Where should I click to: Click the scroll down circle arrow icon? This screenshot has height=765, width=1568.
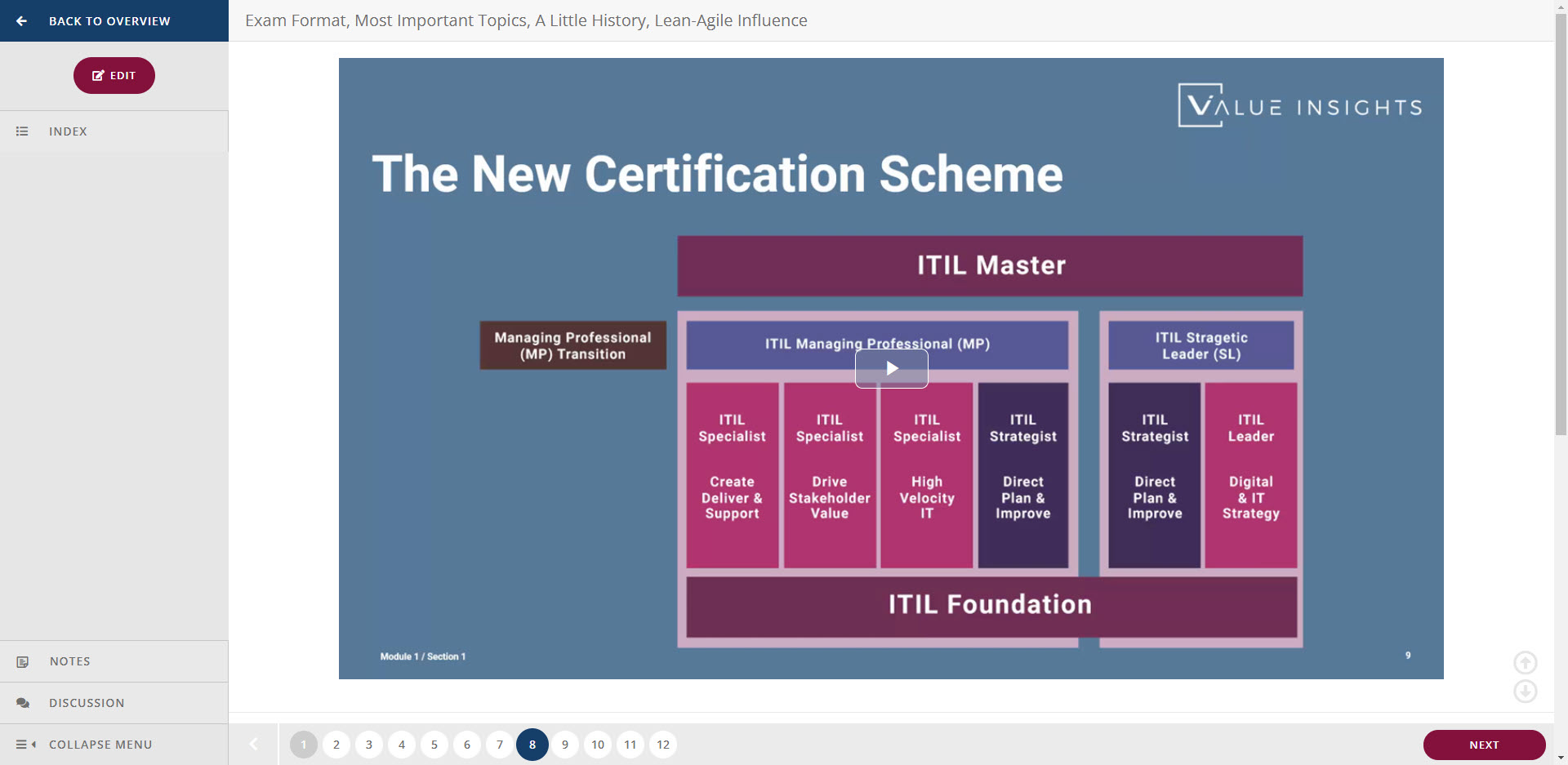1526,692
